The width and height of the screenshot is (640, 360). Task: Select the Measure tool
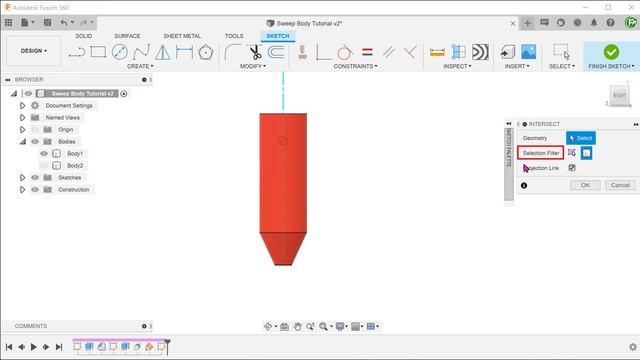[x=437, y=52]
